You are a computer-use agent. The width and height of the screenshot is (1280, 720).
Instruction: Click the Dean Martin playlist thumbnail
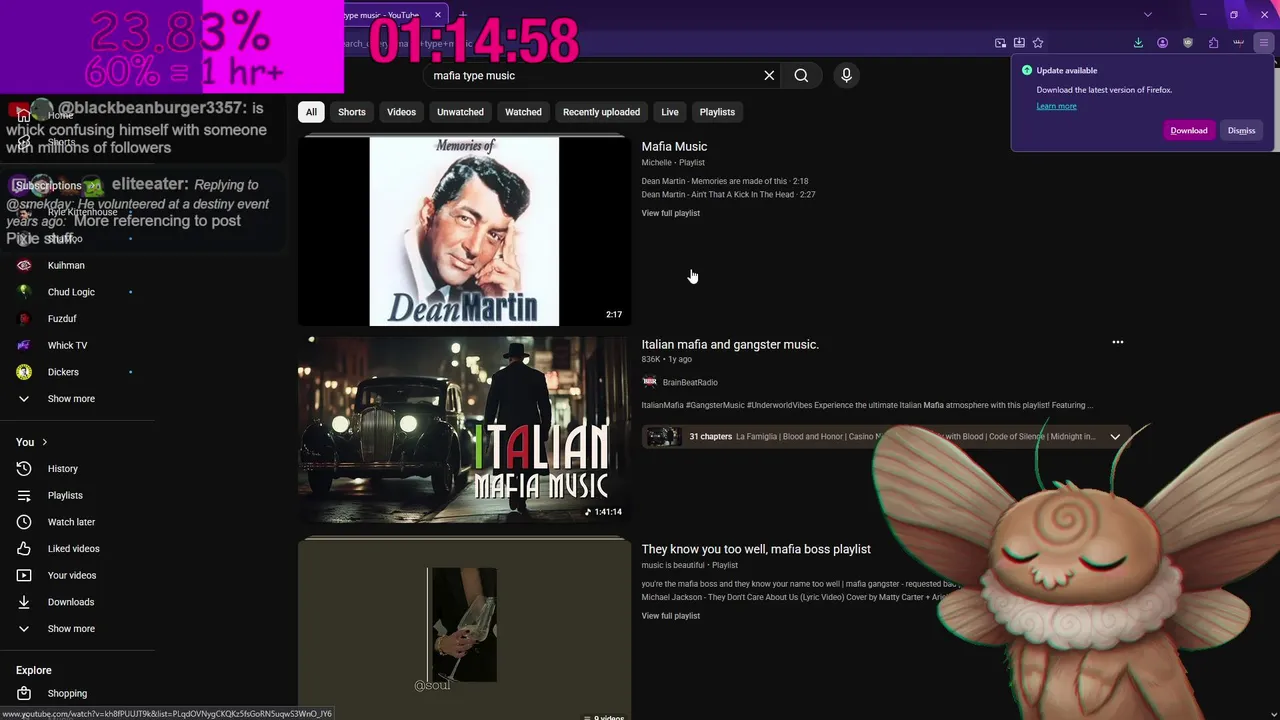464,231
